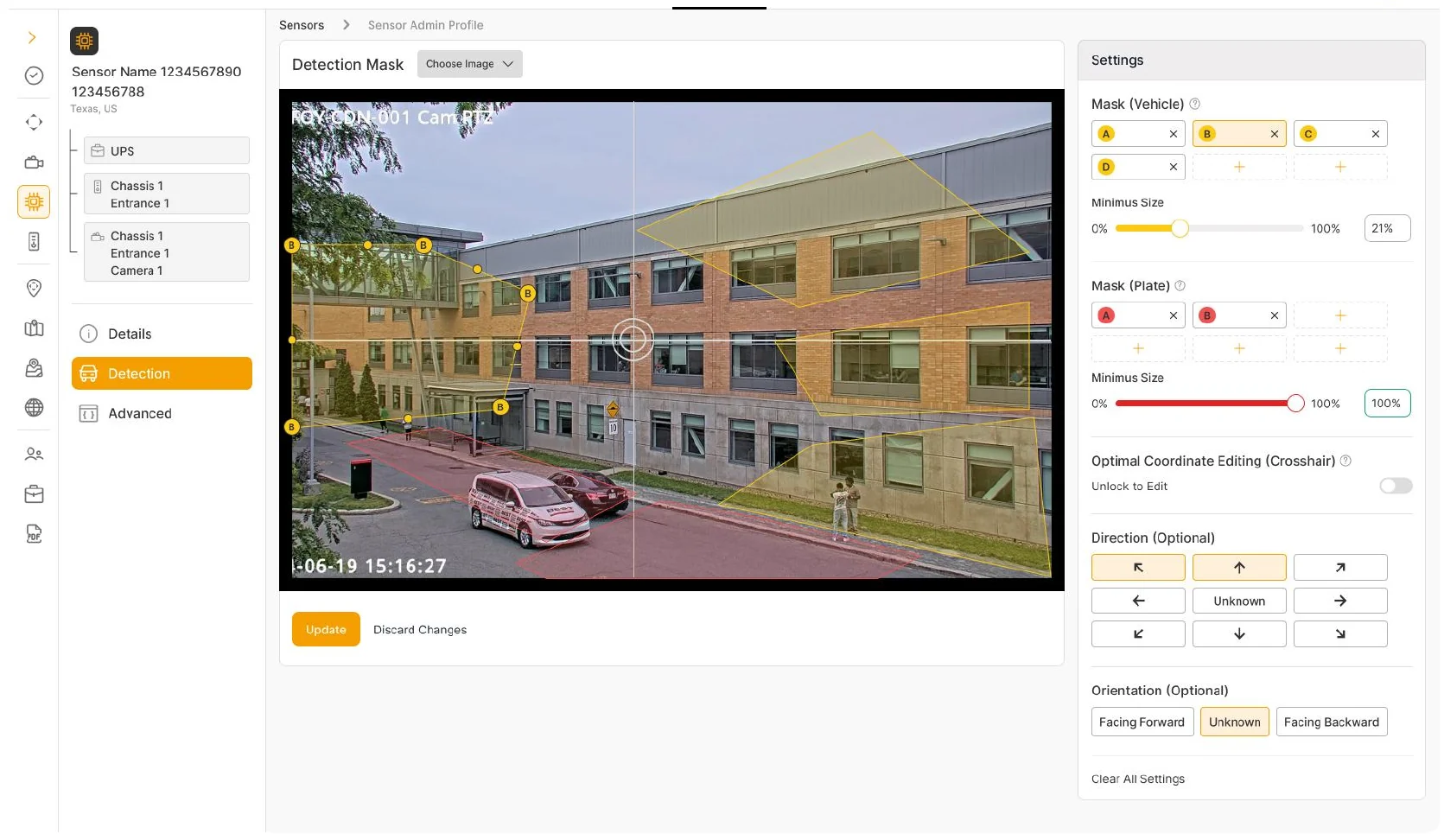The height and width of the screenshot is (840, 1444).
Task: Click the sensor chip logo above Sensor Name
Action: click(85, 41)
